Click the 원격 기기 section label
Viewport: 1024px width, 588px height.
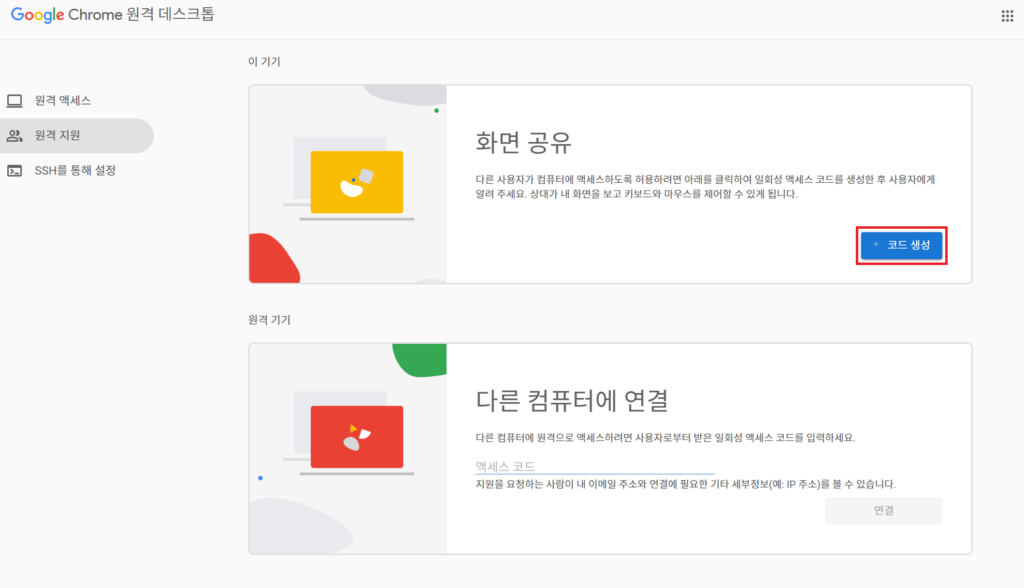(x=269, y=320)
